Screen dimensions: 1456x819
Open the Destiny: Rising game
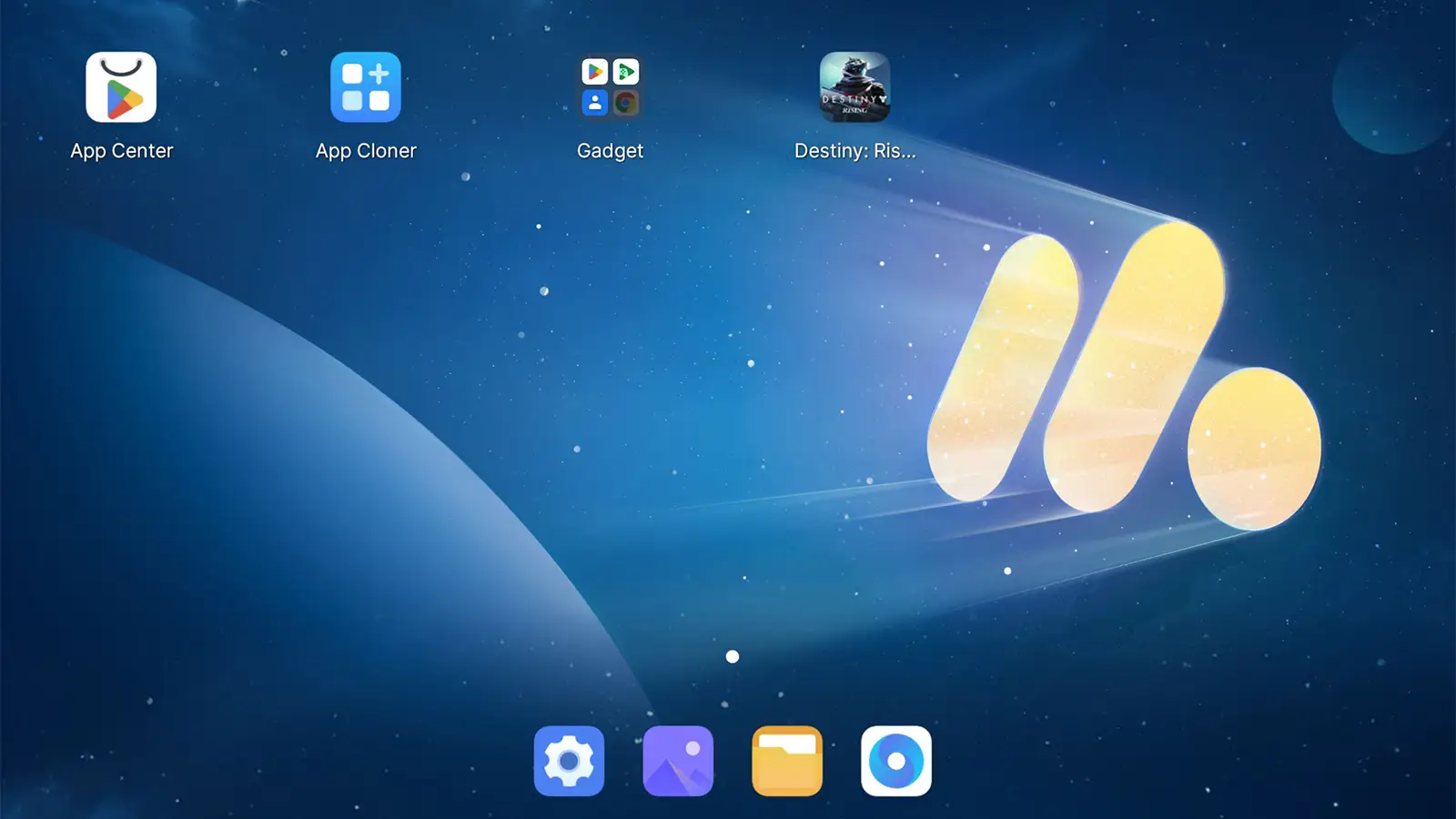[x=855, y=87]
